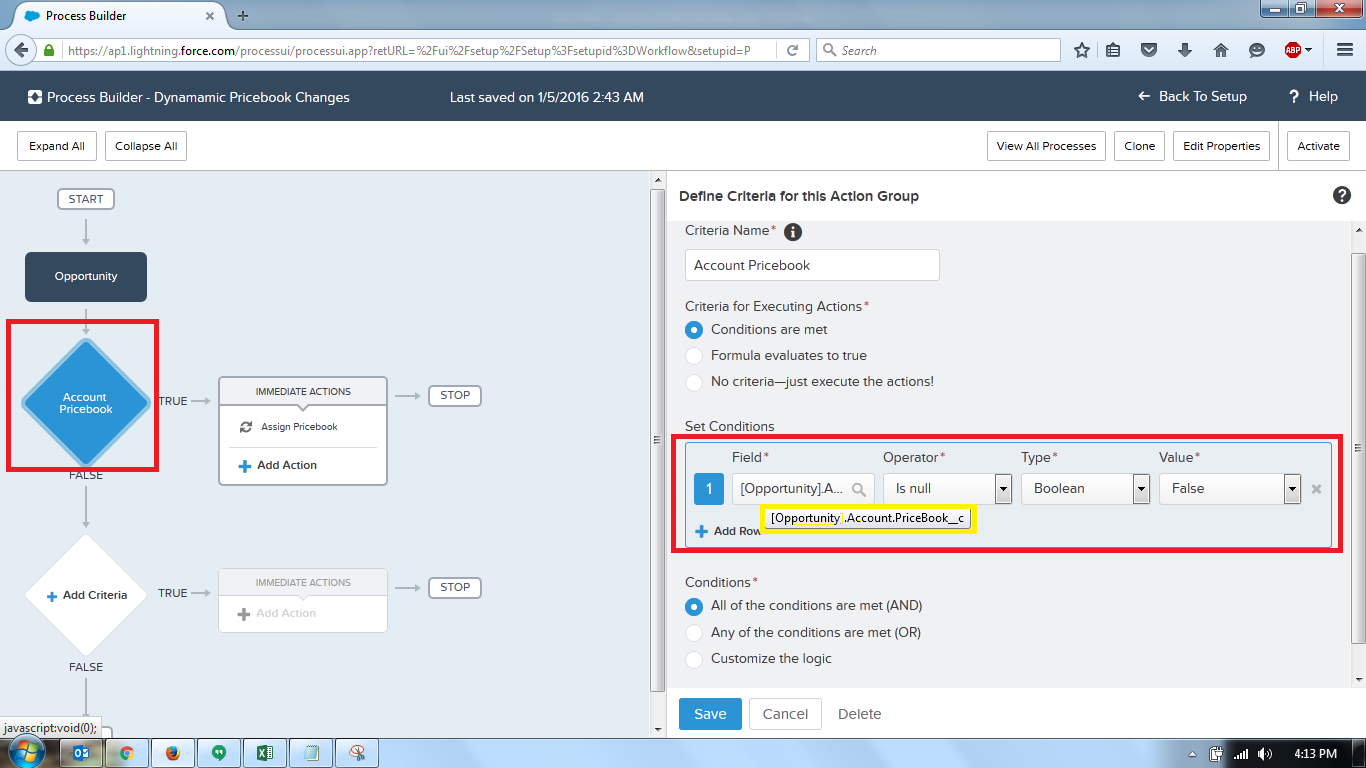Viewport: 1366px width, 768px height.
Task: Open the Adblock Plus dropdown arrow
Action: click(x=1309, y=50)
